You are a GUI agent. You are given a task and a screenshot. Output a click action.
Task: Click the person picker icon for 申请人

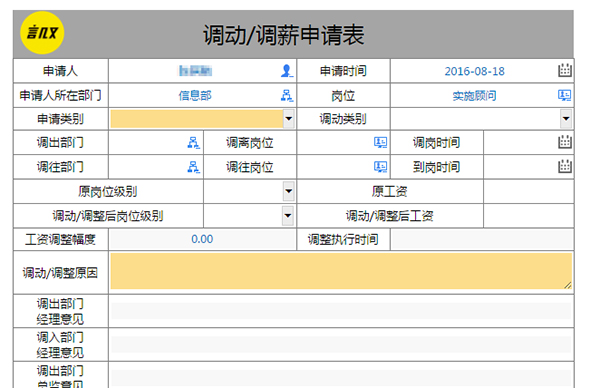(287, 71)
